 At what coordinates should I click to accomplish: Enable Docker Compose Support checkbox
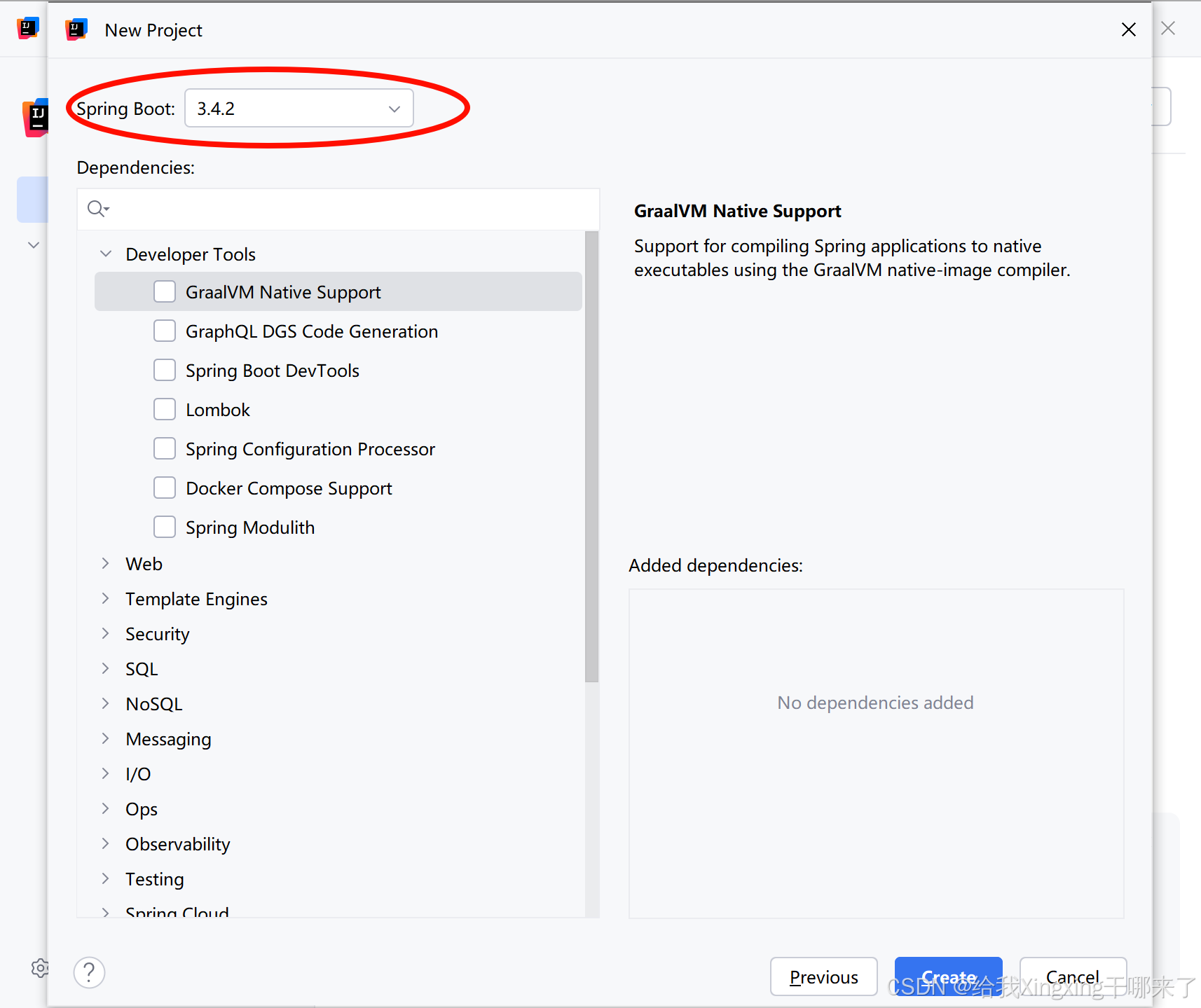click(x=165, y=488)
